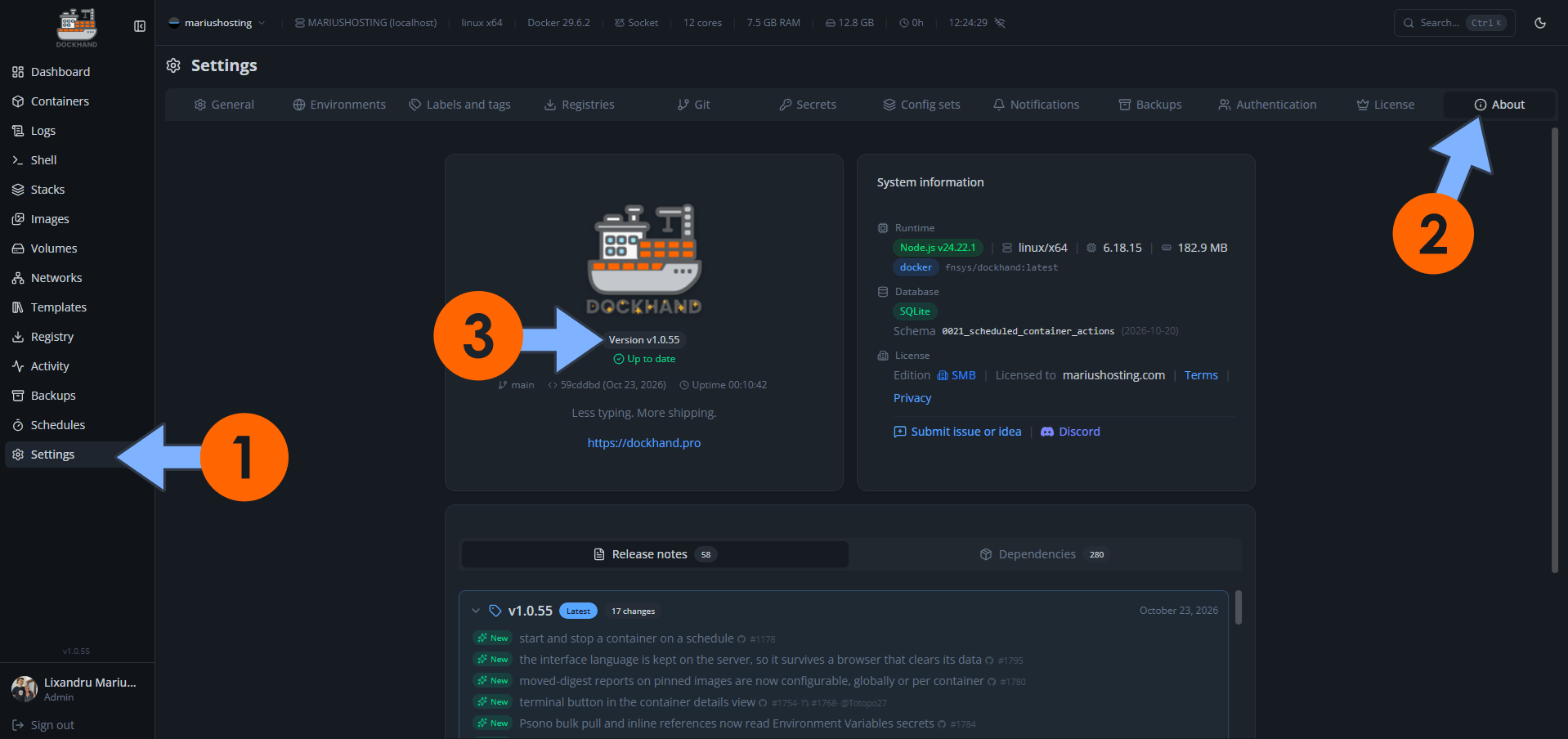
Task: Switch to the General settings tab
Action: tap(224, 105)
